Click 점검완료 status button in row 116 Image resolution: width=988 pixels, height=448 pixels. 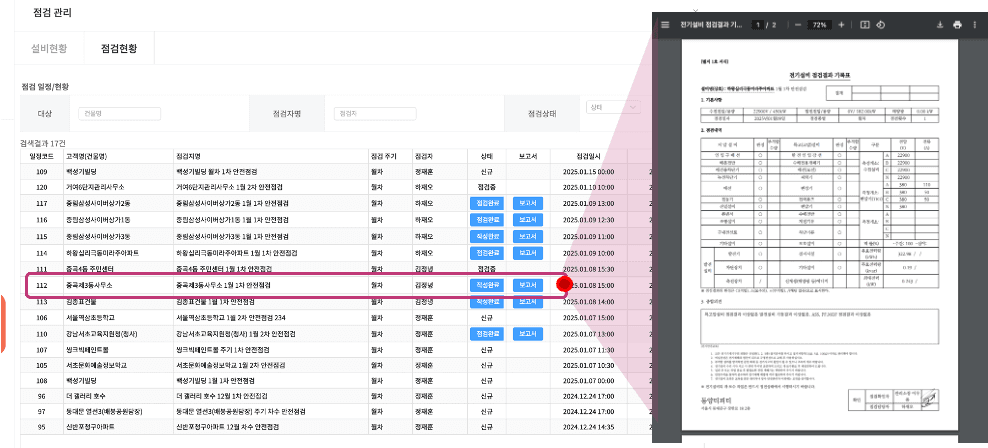(x=488, y=219)
